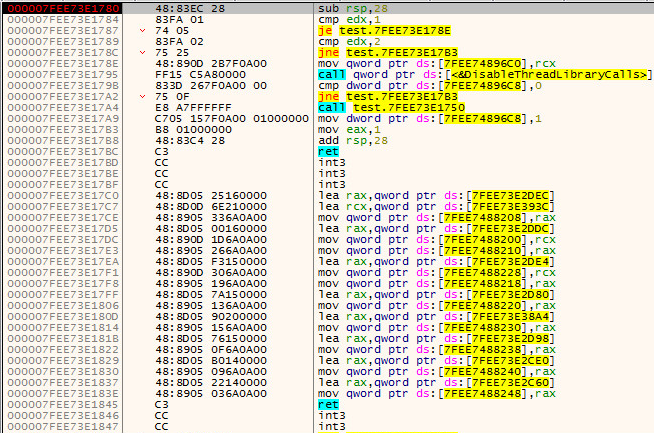Select opcode bytes 'C705 157F0A00 01000000'
This screenshot has width=654, height=433.
tap(231, 118)
